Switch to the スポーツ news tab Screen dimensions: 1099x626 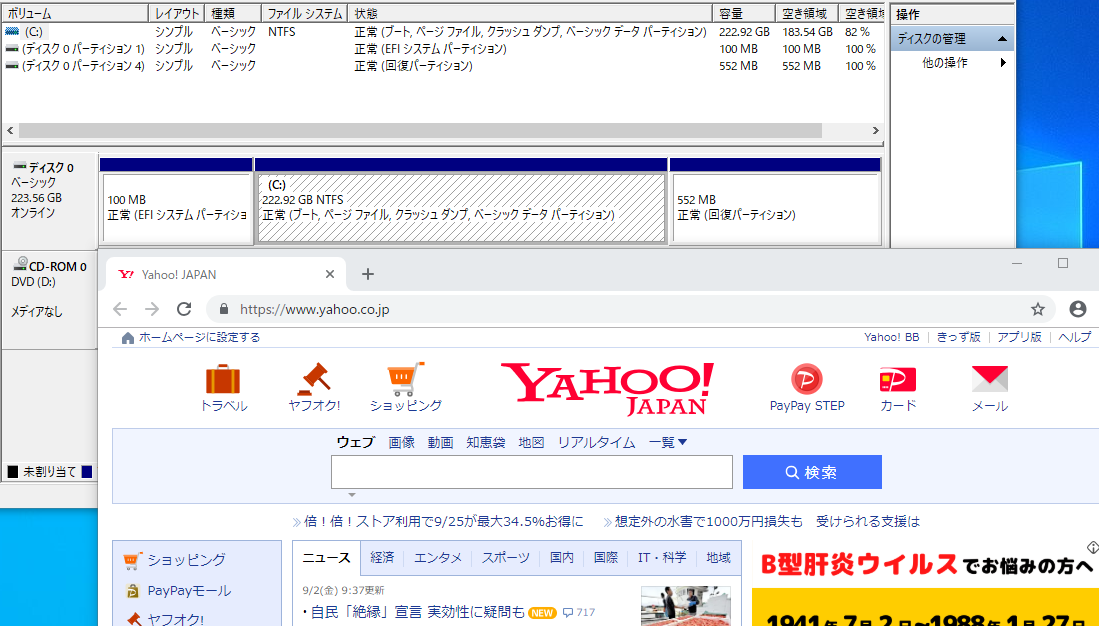click(505, 558)
